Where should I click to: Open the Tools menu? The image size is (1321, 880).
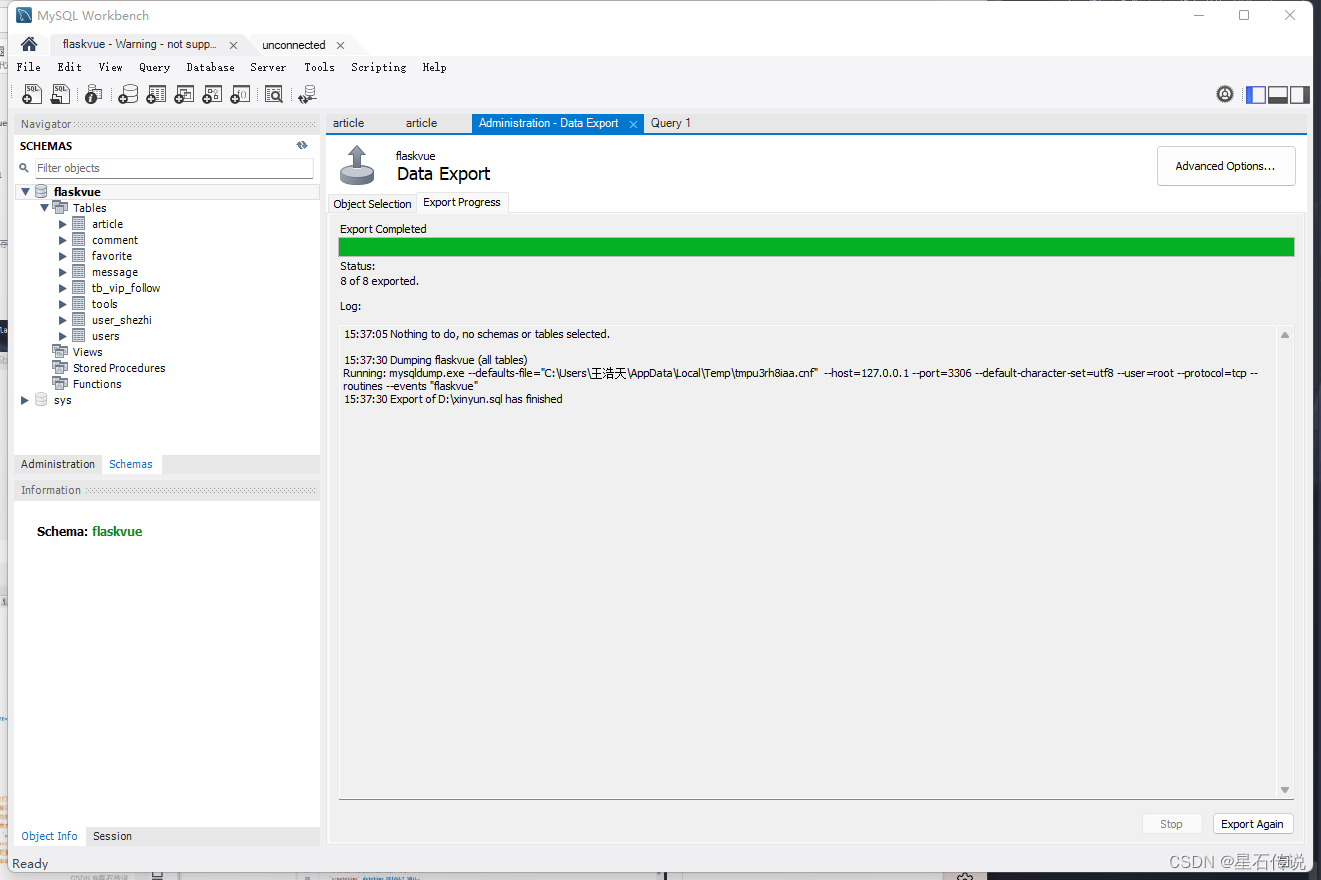pos(319,67)
